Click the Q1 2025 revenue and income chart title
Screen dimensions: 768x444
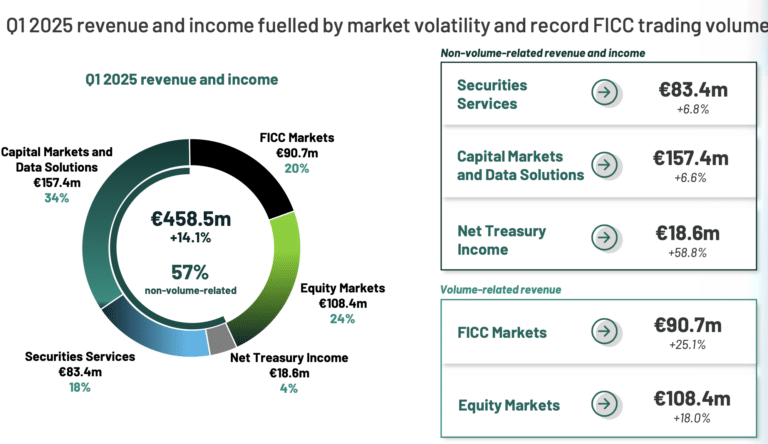click(182, 79)
